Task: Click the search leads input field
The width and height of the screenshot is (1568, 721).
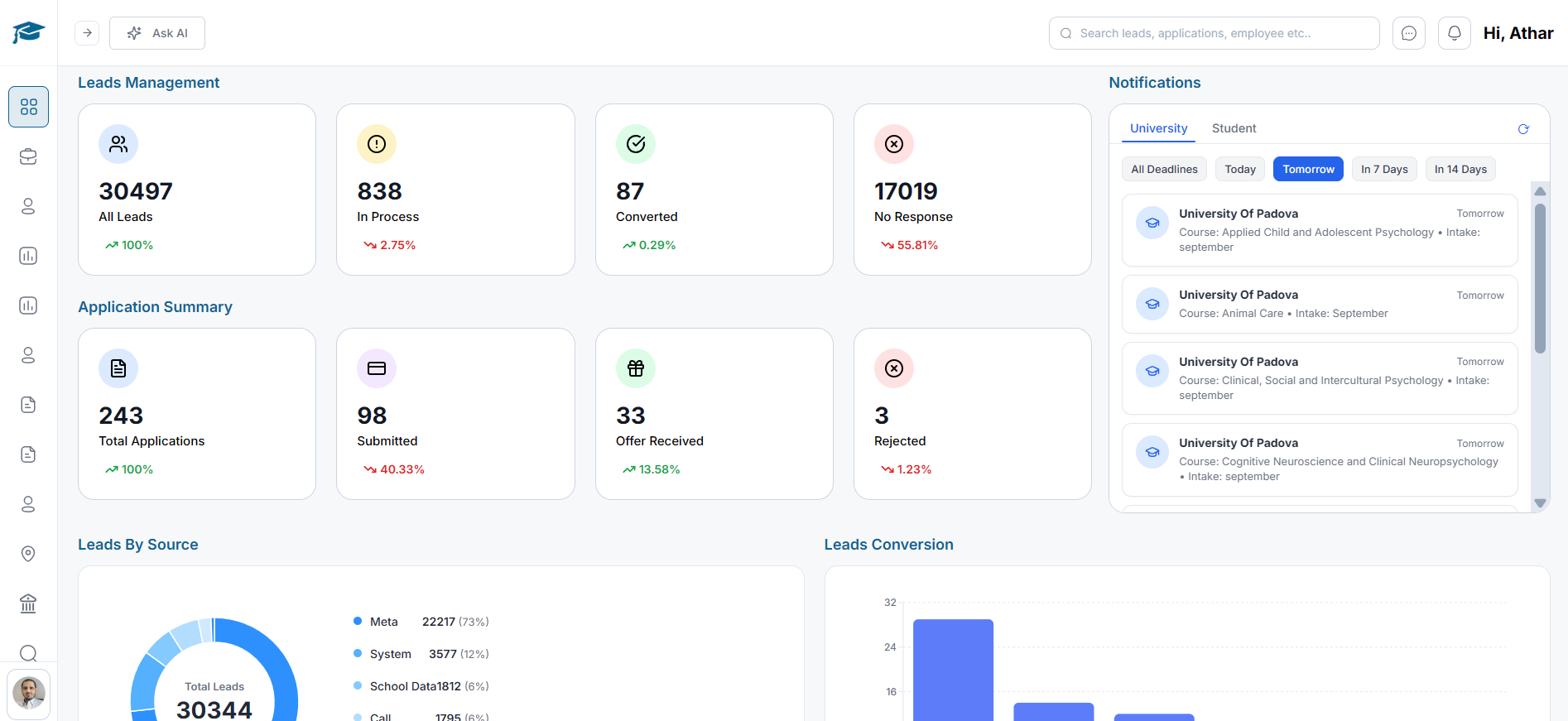Action: [x=1214, y=33]
